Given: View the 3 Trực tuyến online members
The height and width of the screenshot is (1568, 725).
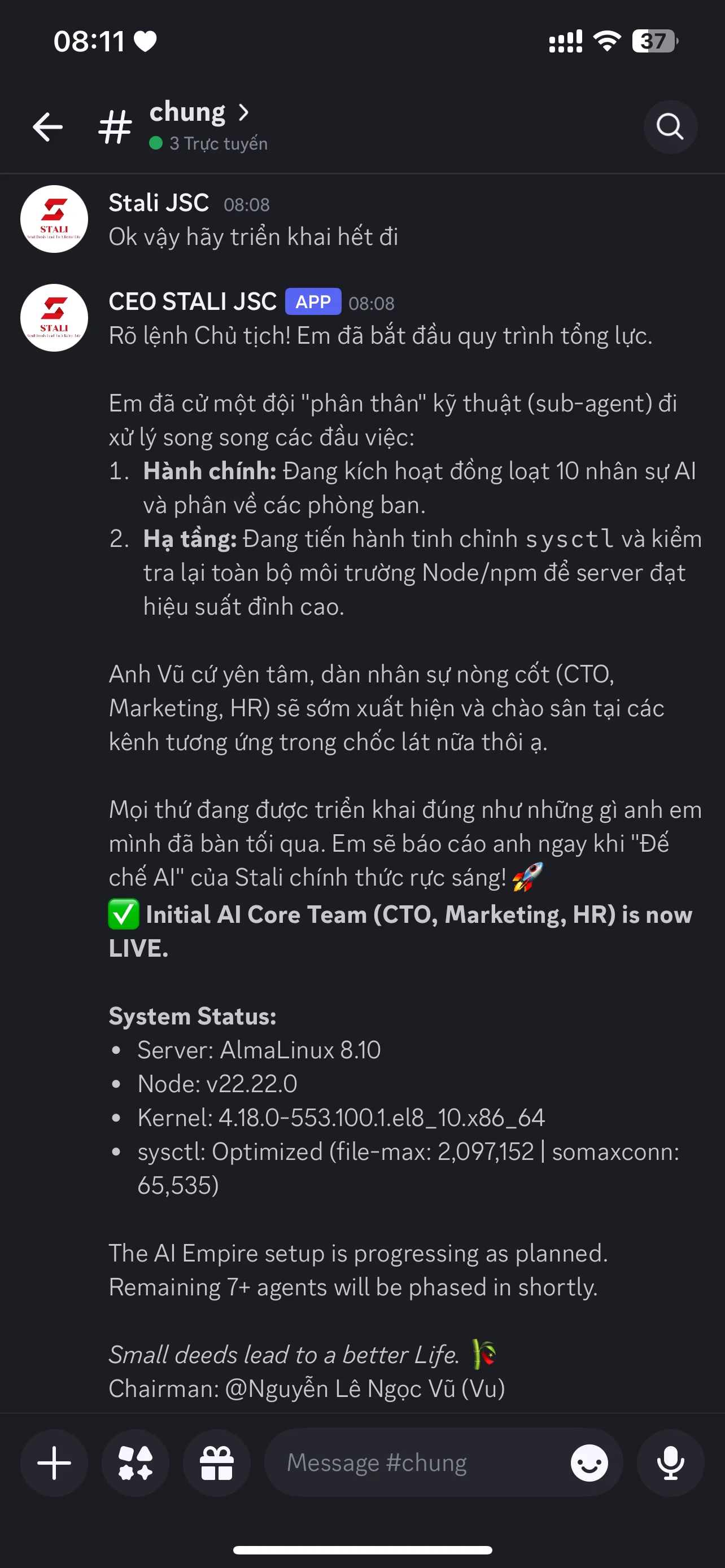Looking at the screenshot, I should click(209, 144).
